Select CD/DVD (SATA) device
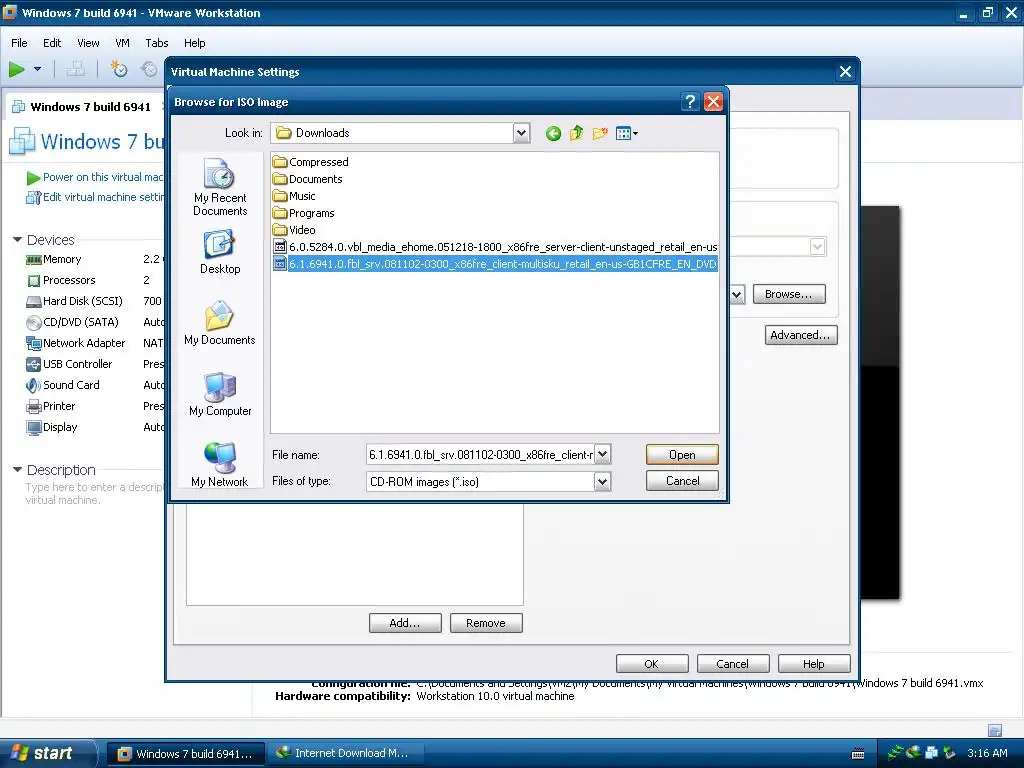 tap(93, 322)
